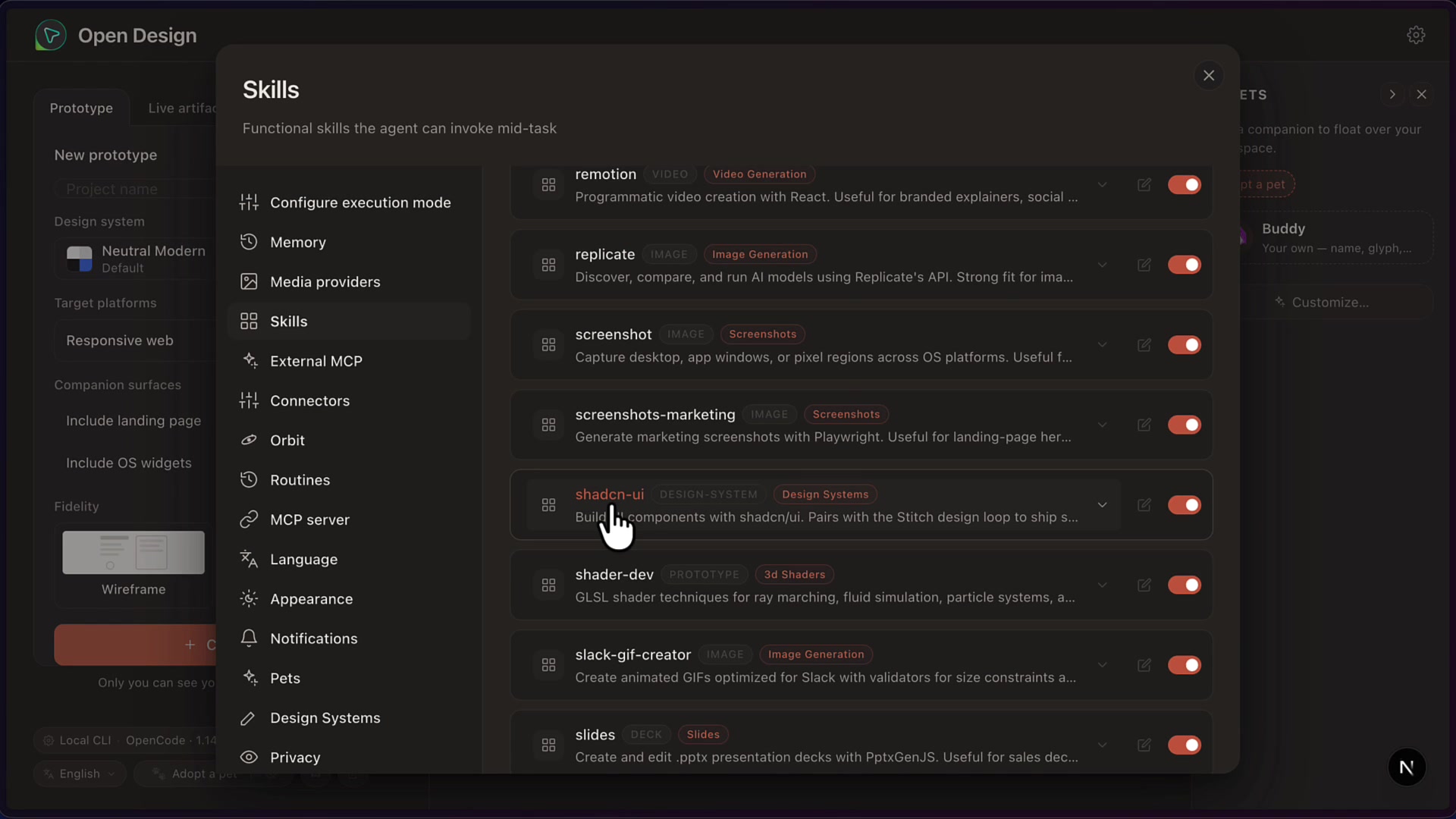This screenshot has width=1456, height=819.
Task: Select External MCP in sidebar
Action: (349, 361)
